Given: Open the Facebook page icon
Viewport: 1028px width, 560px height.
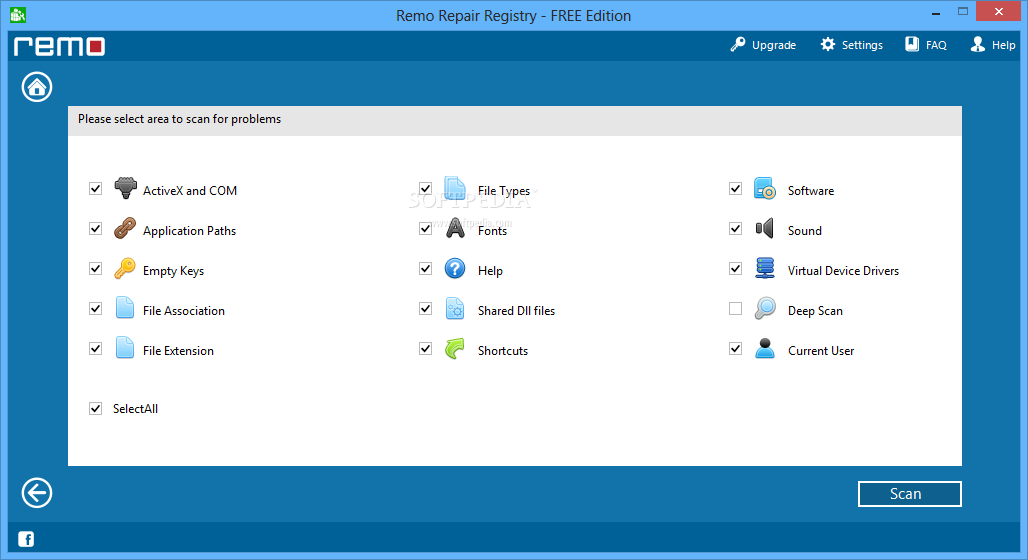Looking at the screenshot, I should pyautogui.click(x=26, y=539).
